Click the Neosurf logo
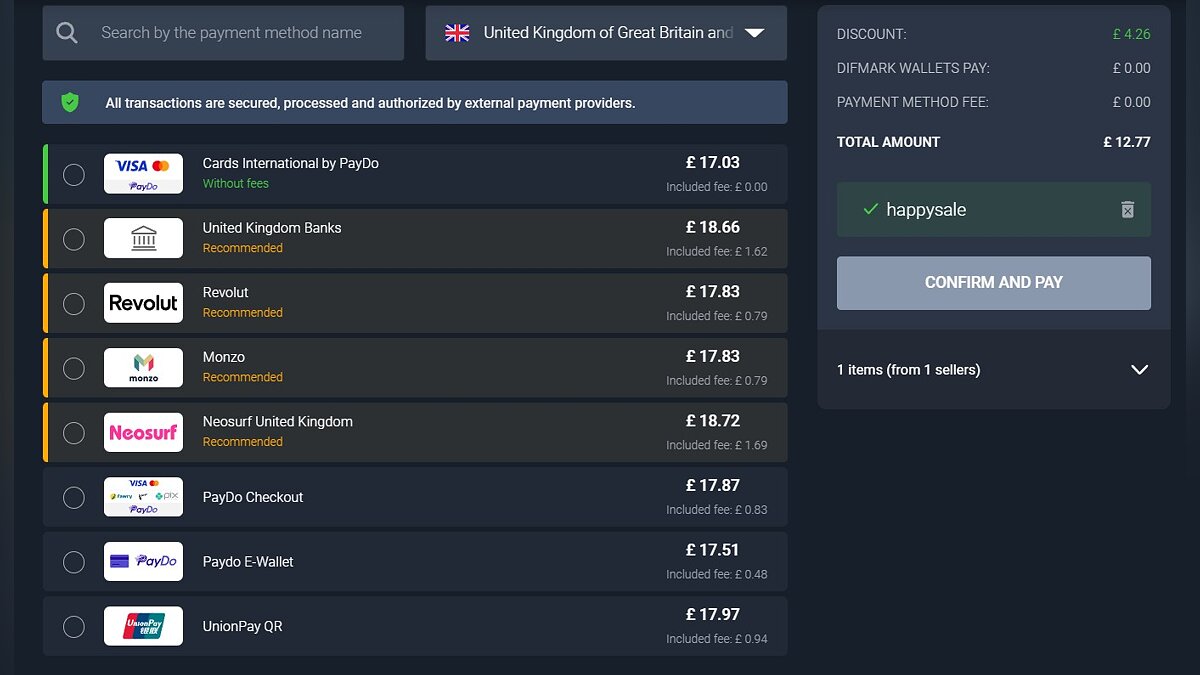The image size is (1200, 675). pyautogui.click(x=143, y=432)
